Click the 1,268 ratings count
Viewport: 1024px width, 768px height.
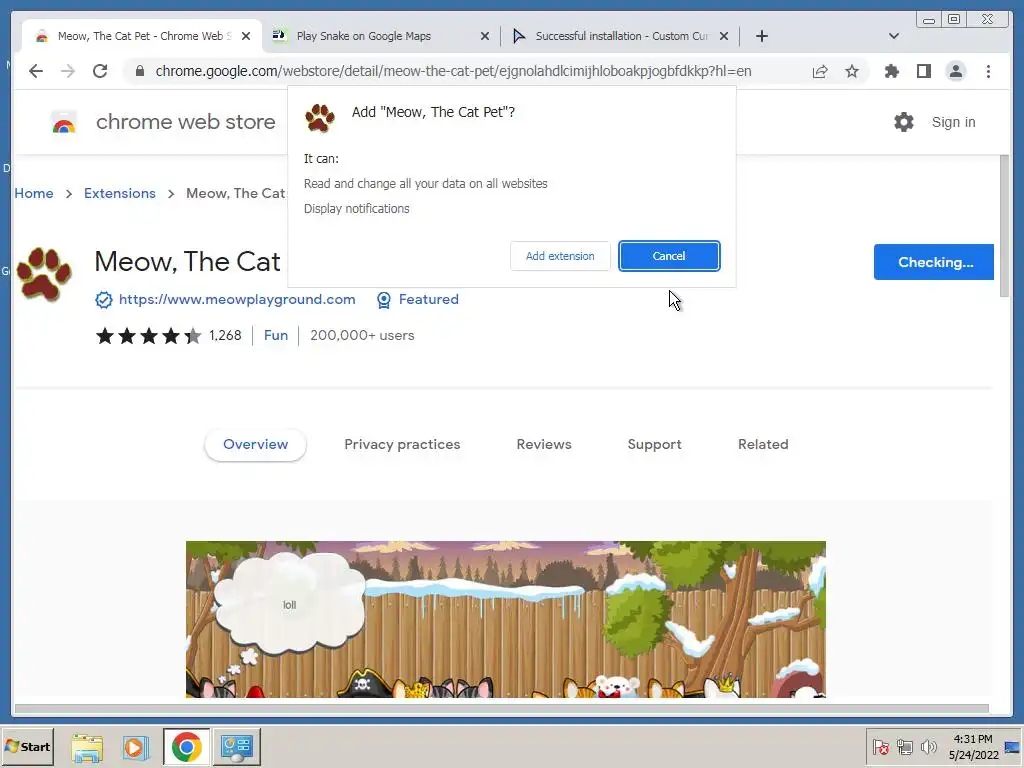coord(225,335)
